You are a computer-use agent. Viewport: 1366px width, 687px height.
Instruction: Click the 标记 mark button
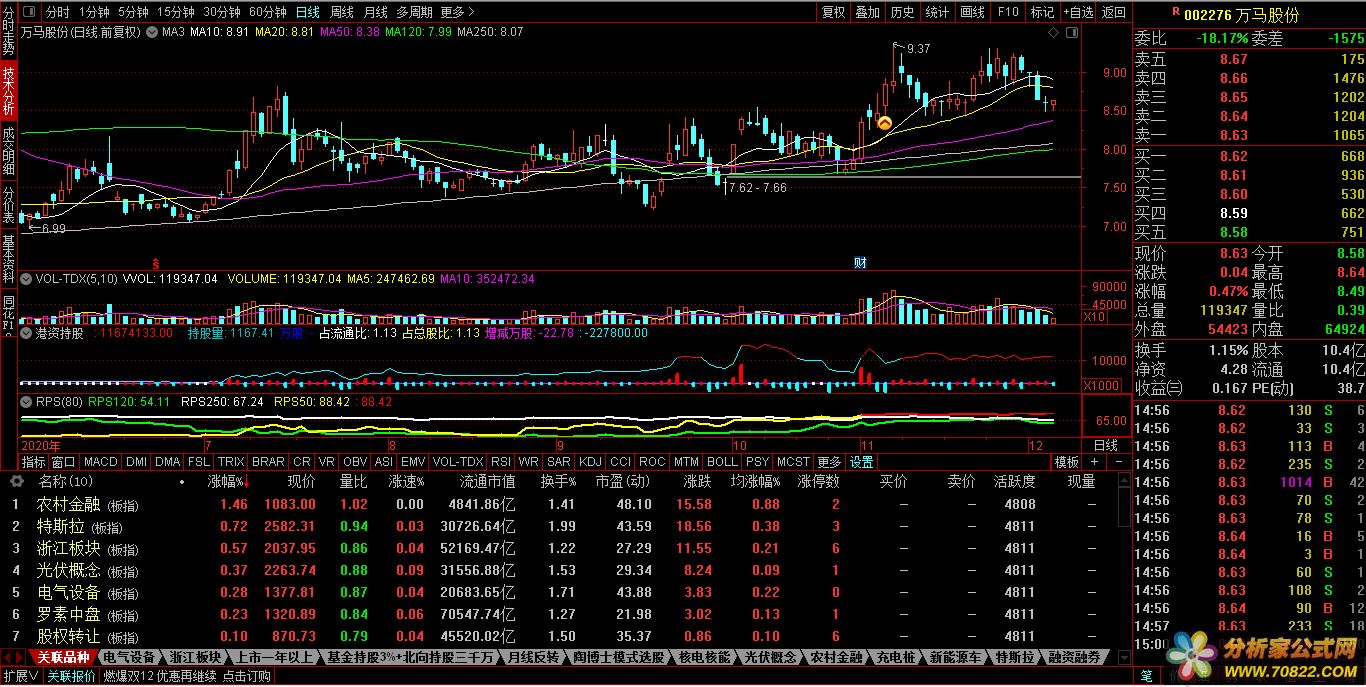pyautogui.click(x=1043, y=12)
